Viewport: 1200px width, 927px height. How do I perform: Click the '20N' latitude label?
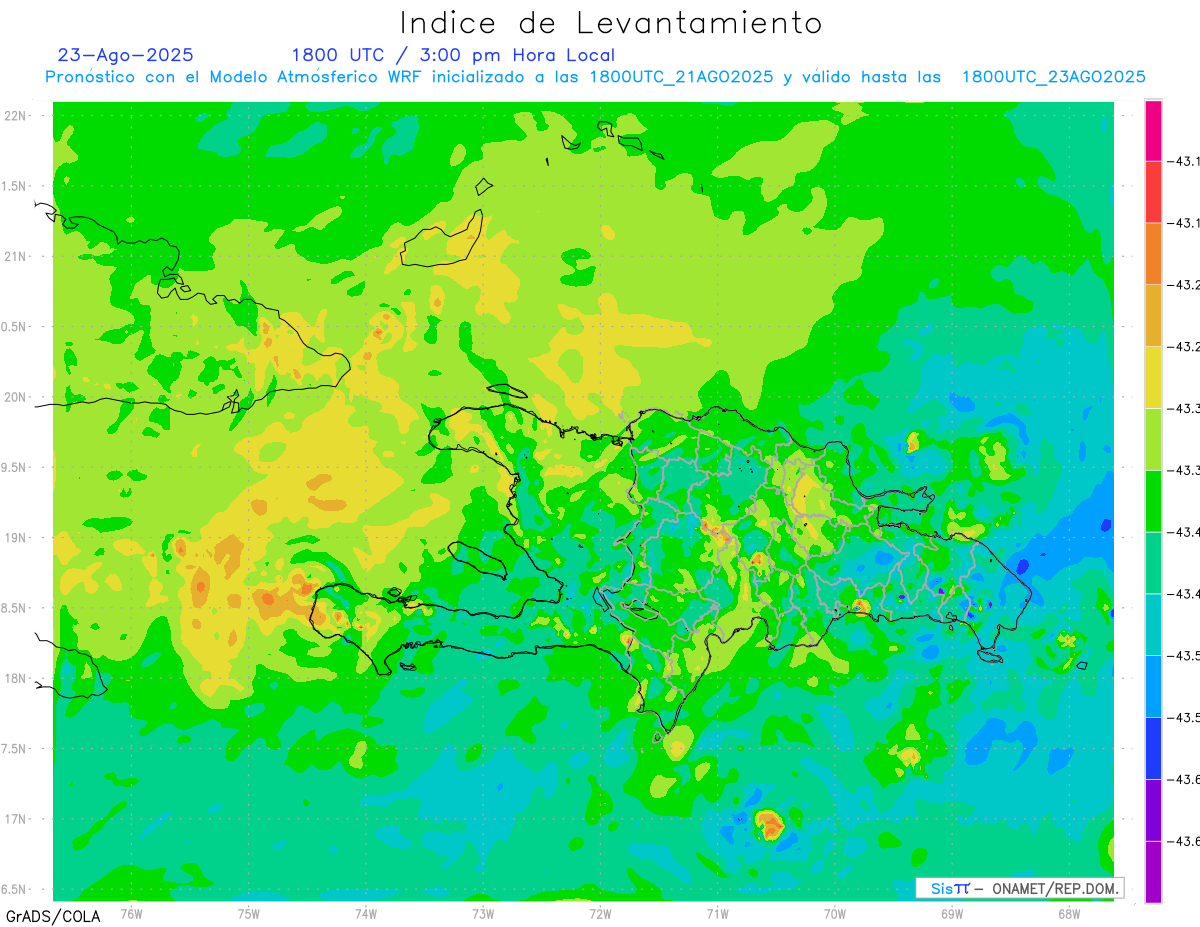tap(15, 397)
